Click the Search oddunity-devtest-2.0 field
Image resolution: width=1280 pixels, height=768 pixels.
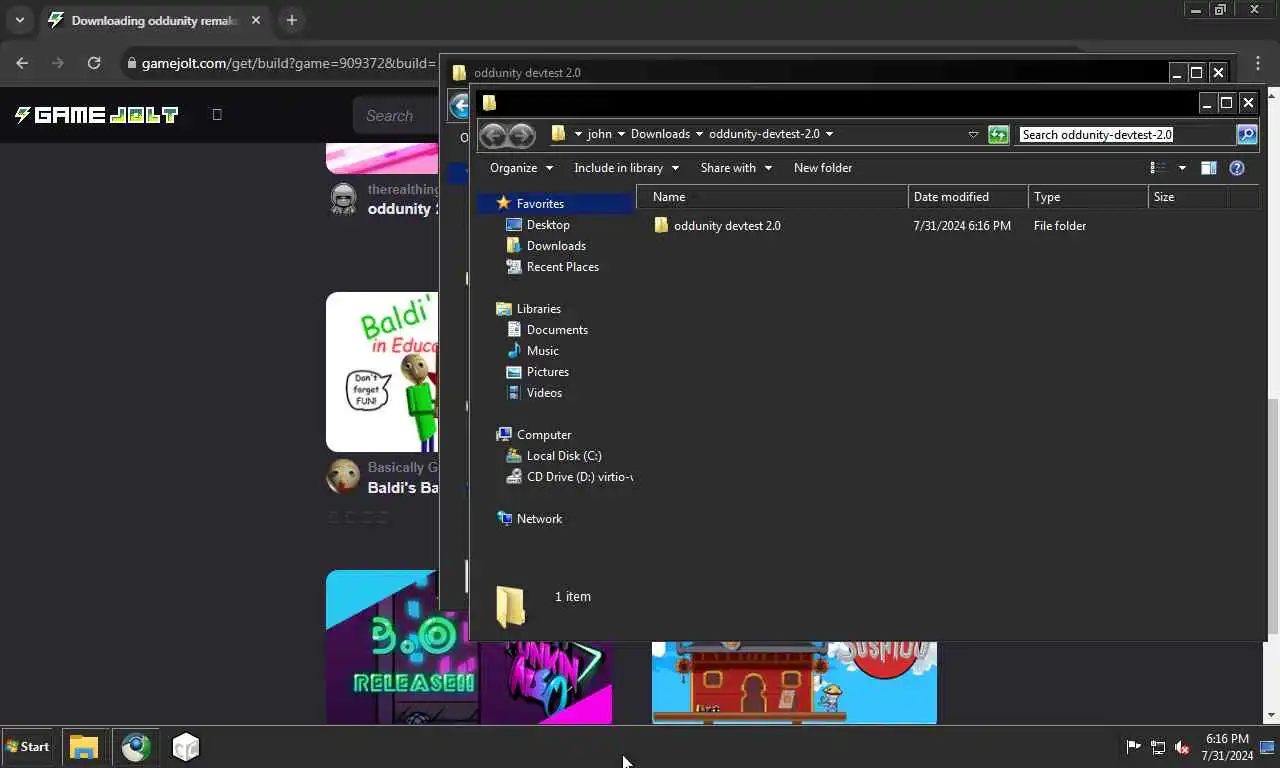1127,134
